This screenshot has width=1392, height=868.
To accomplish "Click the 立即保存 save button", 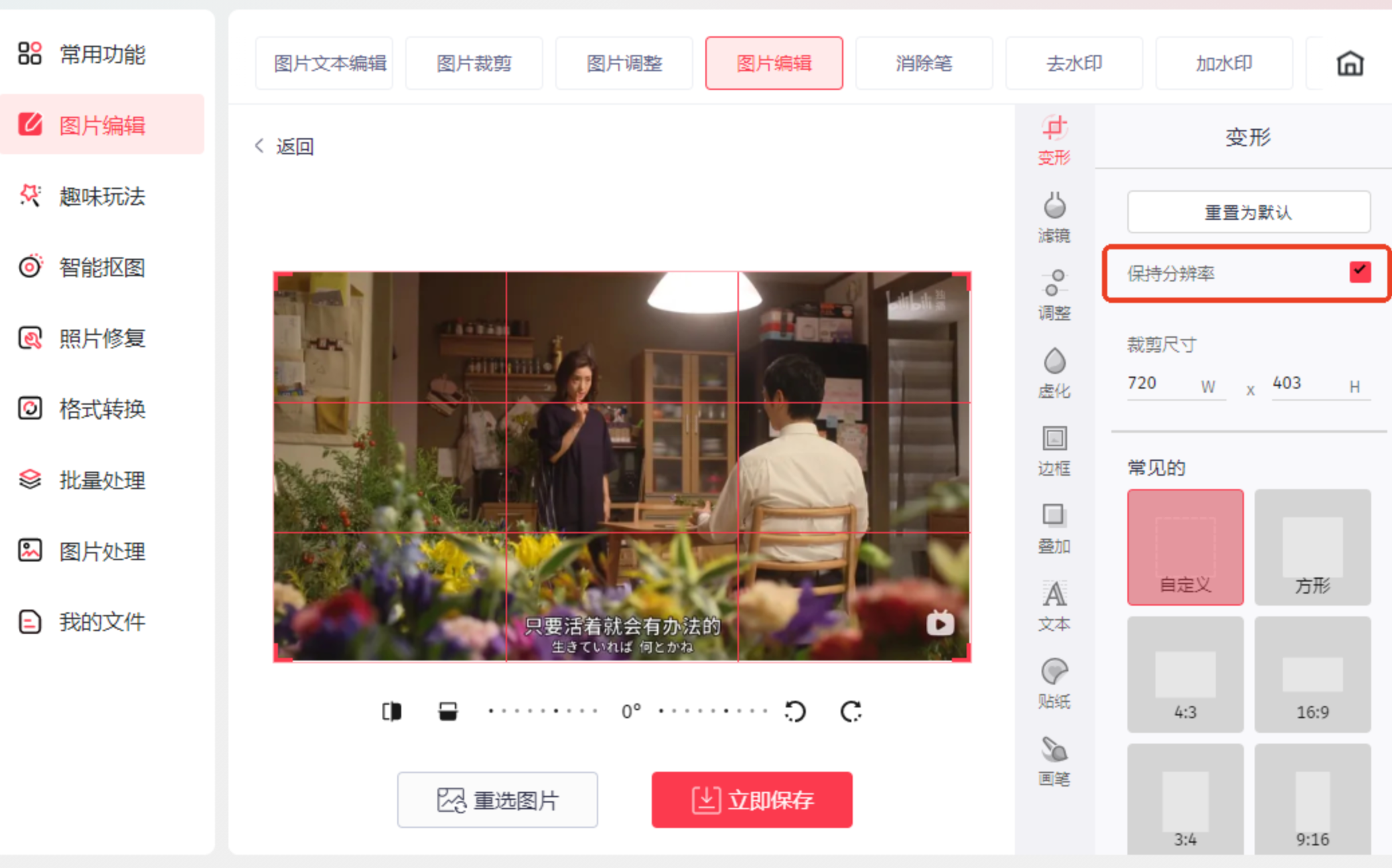I will (x=752, y=800).
